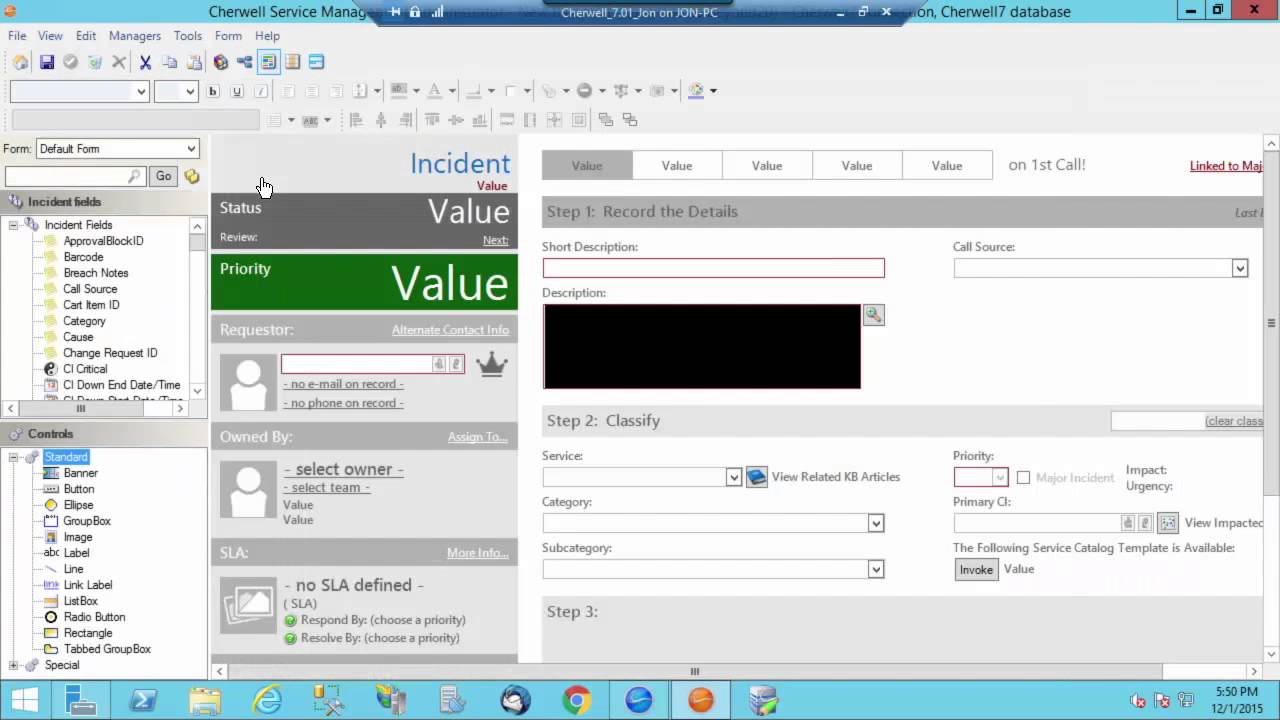
Task: Collapse the Incident Fields tree node
Action: (x=14, y=225)
